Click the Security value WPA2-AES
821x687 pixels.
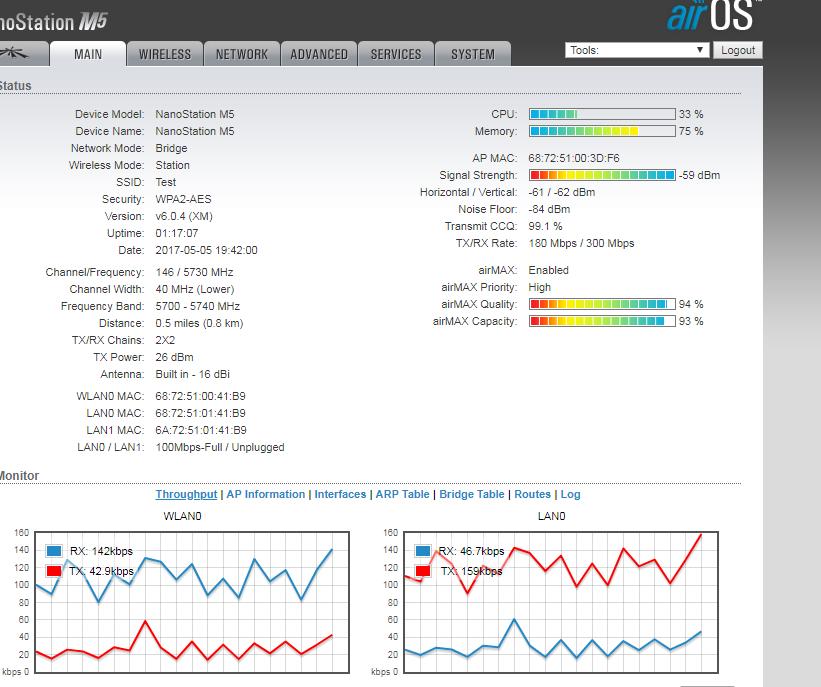click(183, 199)
